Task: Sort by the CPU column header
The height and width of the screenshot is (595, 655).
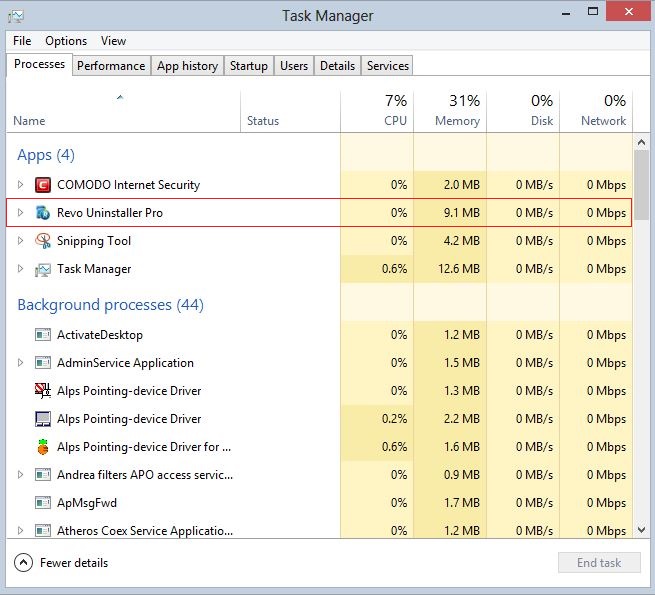Action: point(377,111)
